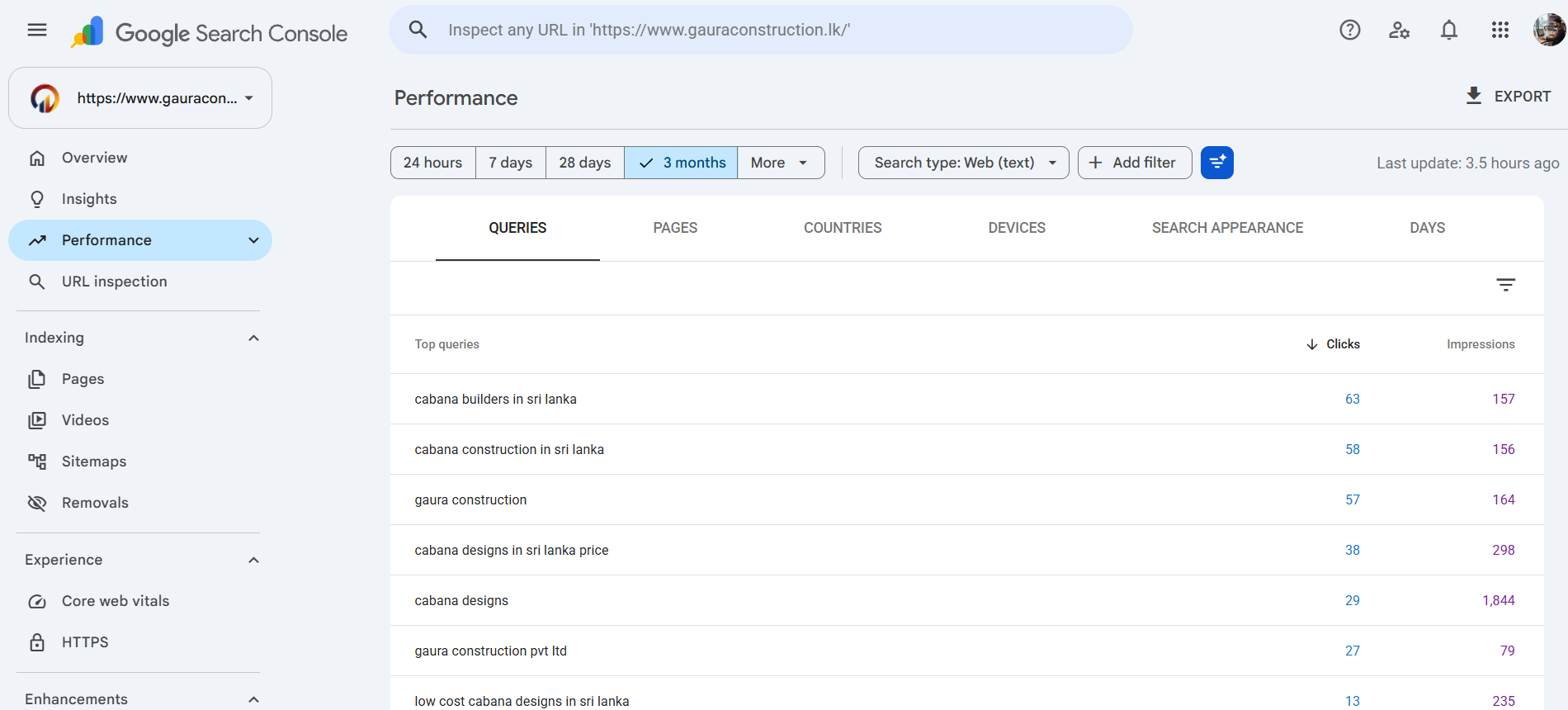Sort by the Impressions column header
The image size is (1568, 710).
coord(1481,344)
